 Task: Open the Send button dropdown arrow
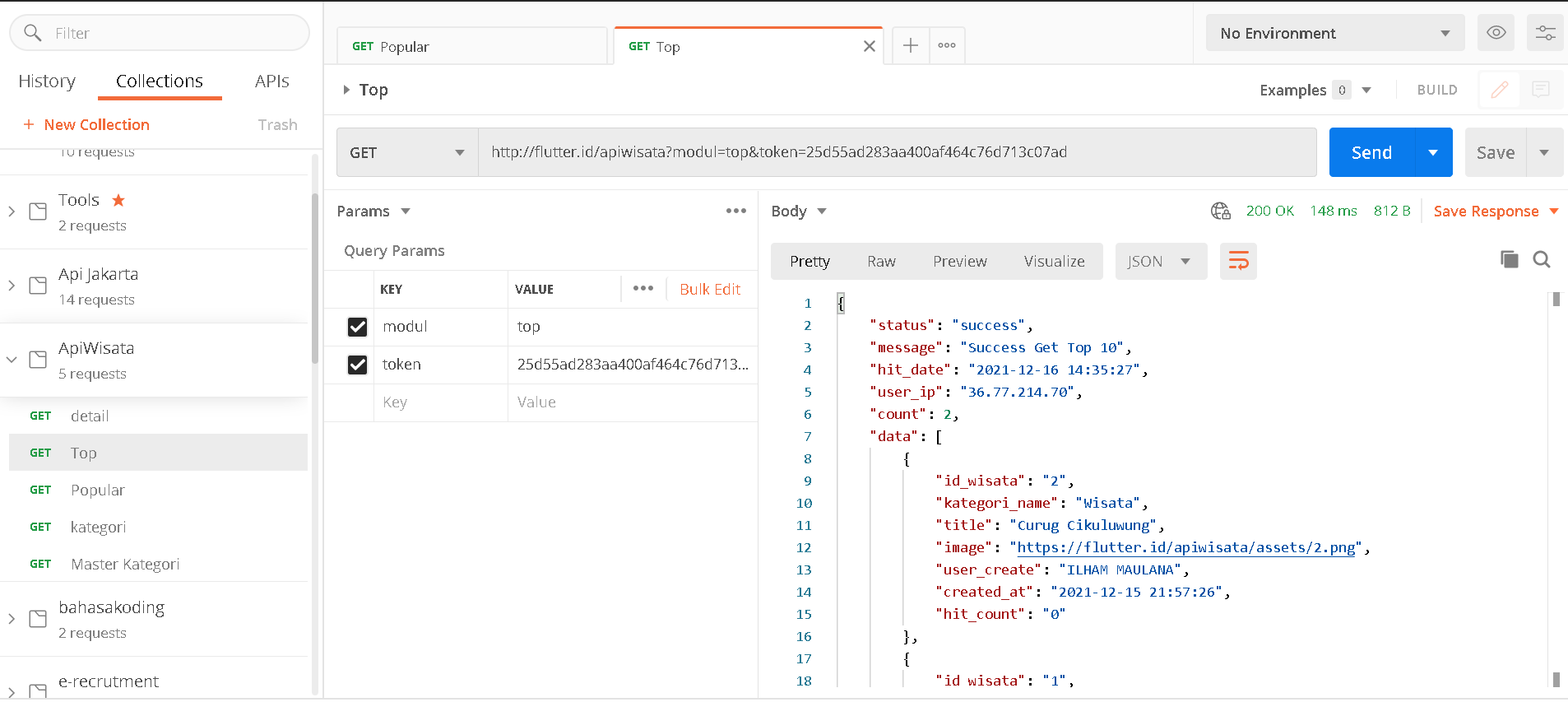pyautogui.click(x=1433, y=152)
